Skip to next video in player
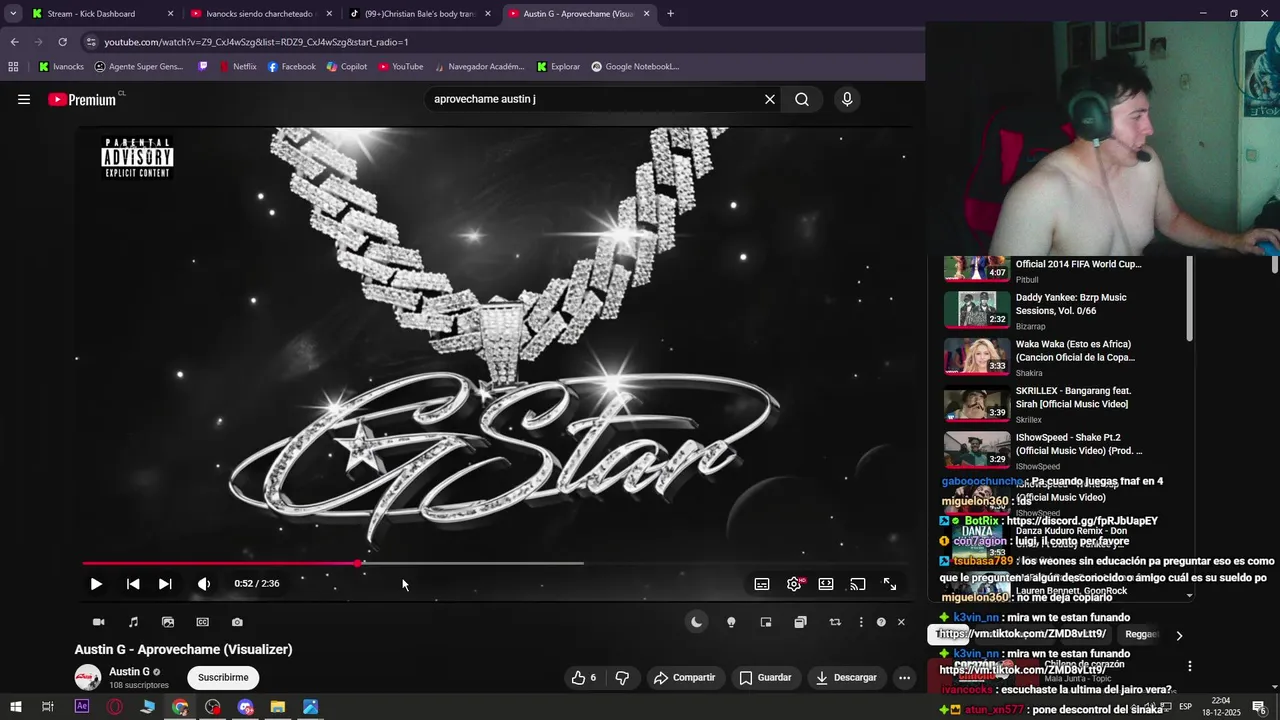This screenshot has width=1280, height=720. (165, 584)
